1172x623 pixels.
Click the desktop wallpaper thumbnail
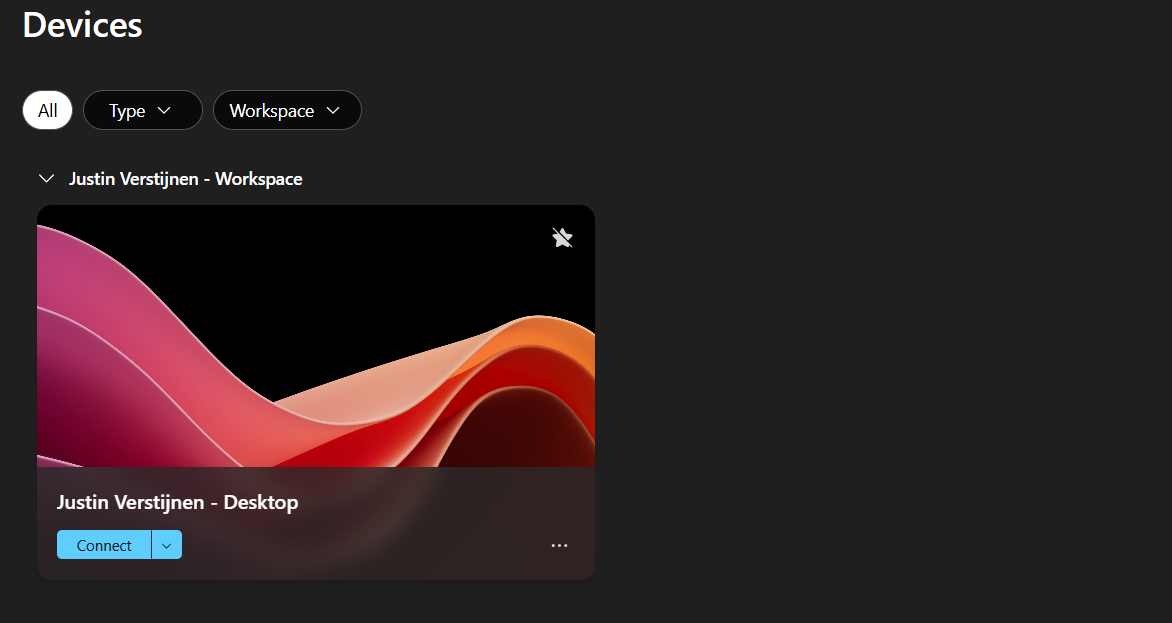tap(315, 336)
